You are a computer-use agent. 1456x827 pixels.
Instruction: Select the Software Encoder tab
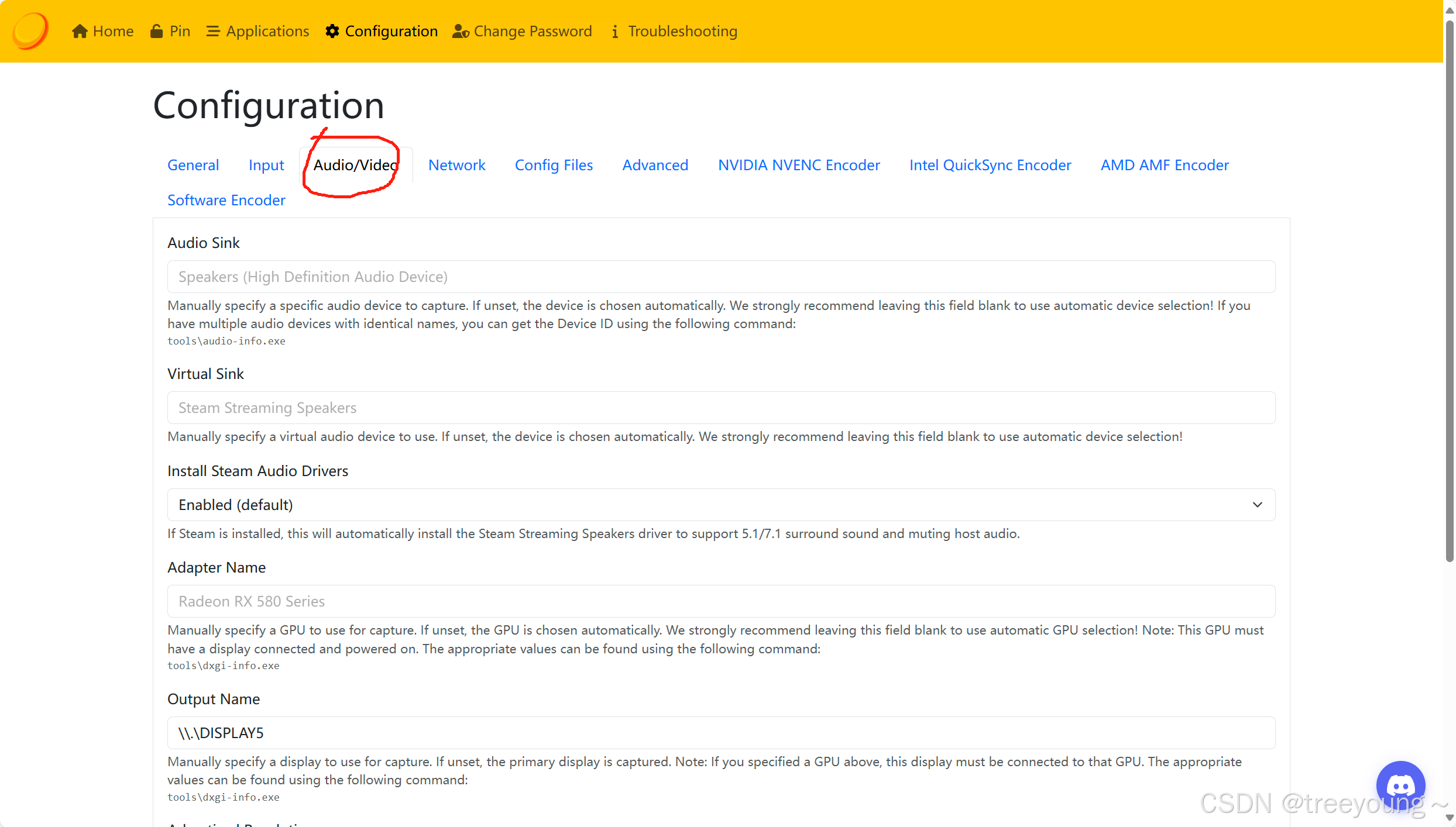226,200
